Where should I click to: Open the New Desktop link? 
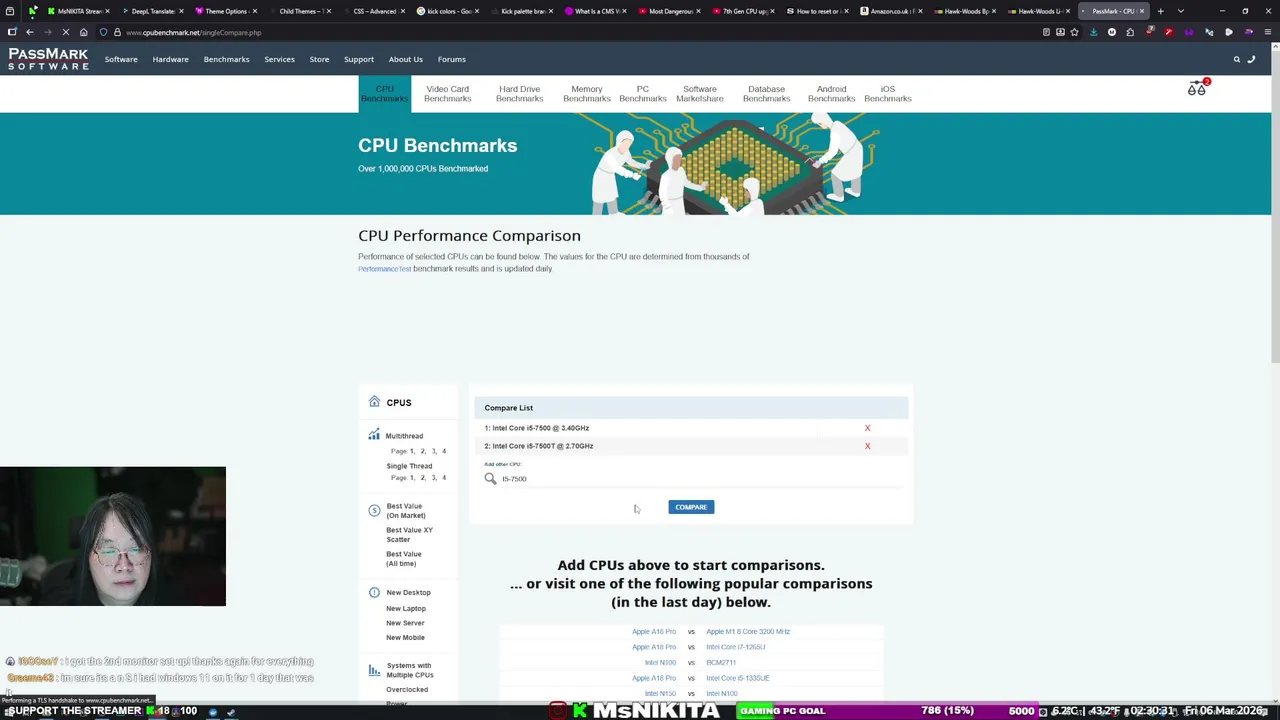(x=408, y=593)
